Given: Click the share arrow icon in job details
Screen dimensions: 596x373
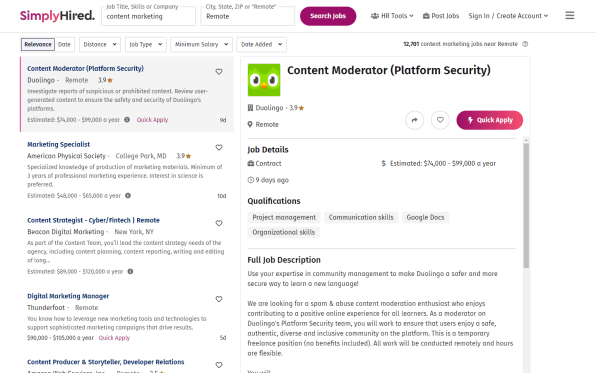Looking at the screenshot, I should point(414,120).
